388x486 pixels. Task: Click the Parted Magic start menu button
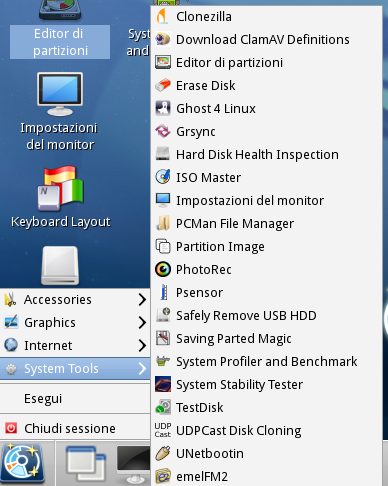coord(22,464)
